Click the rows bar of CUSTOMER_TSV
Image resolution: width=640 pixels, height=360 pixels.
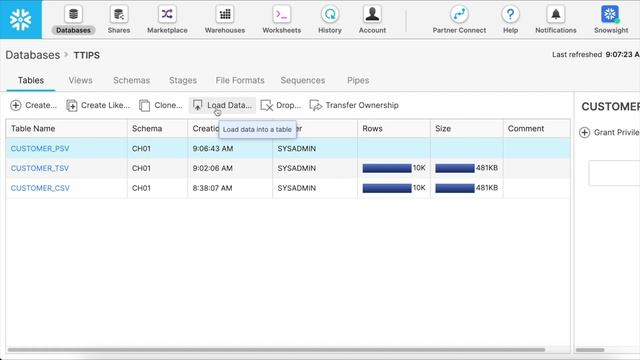[x=387, y=168]
